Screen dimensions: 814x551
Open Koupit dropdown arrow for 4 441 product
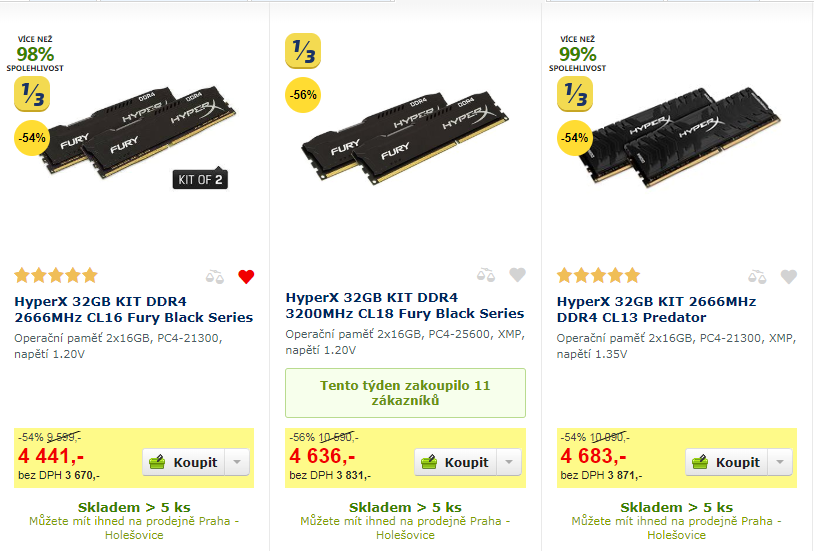238,462
